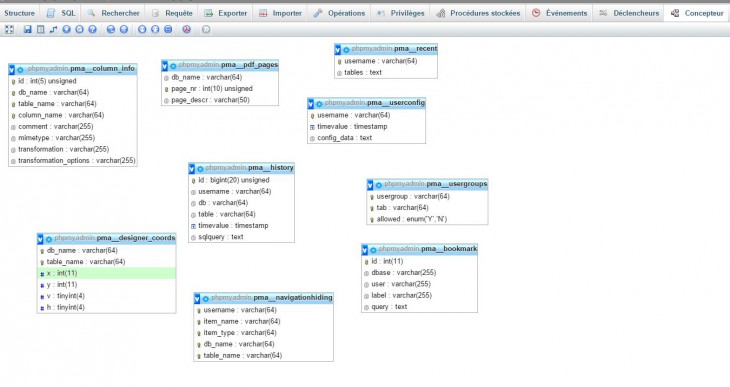
Task: Collapse the pma__bookmark table with V arrow
Action: [x=365, y=250]
